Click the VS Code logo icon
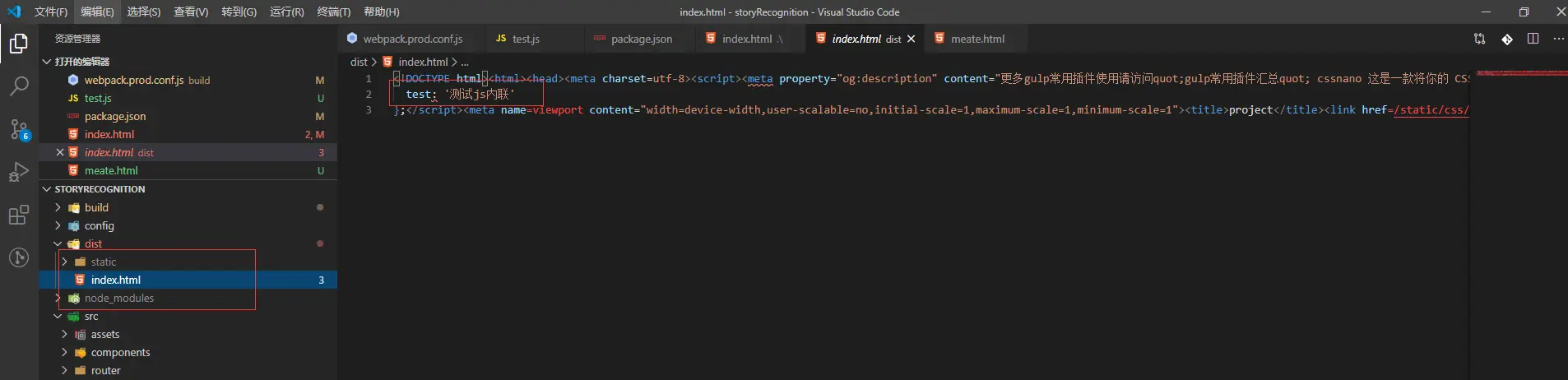This screenshot has height=380, width=1568. coord(13,12)
